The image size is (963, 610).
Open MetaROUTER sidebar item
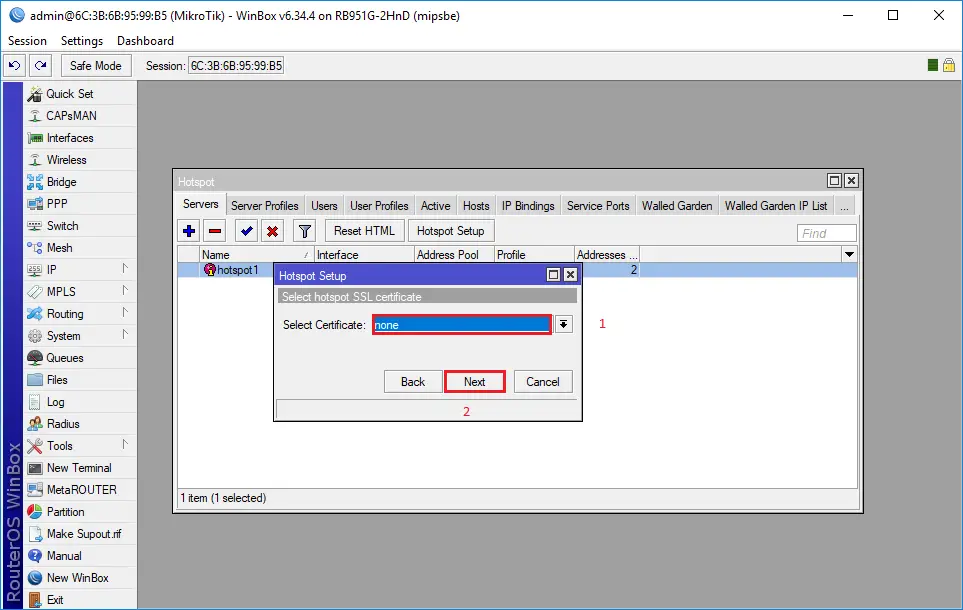click(80, 490)
